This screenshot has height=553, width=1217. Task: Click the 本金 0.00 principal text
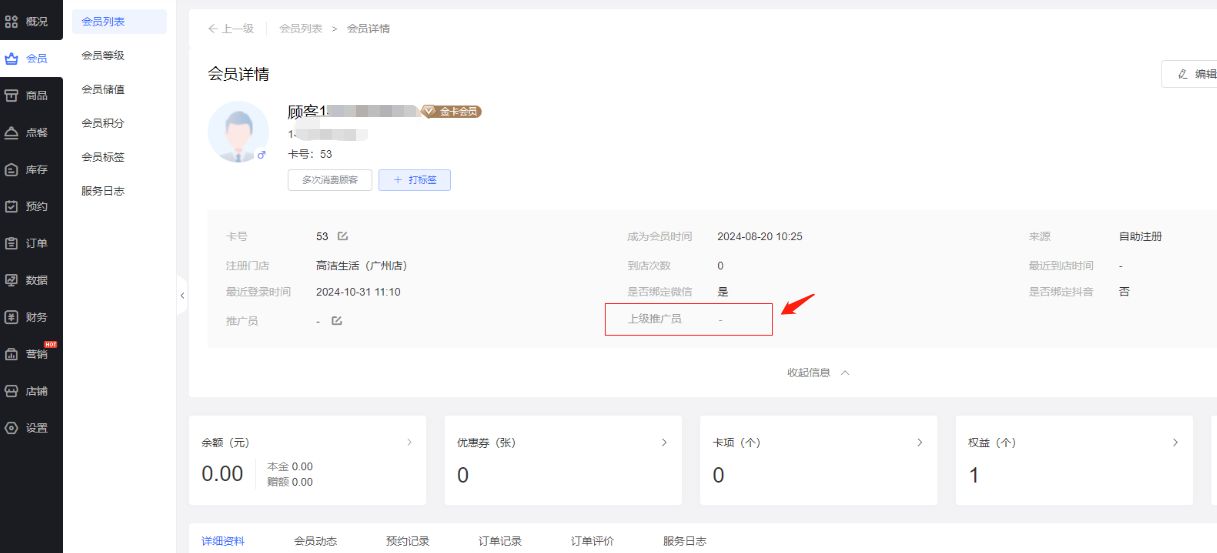pyautogui.click(x=290, y=466)
